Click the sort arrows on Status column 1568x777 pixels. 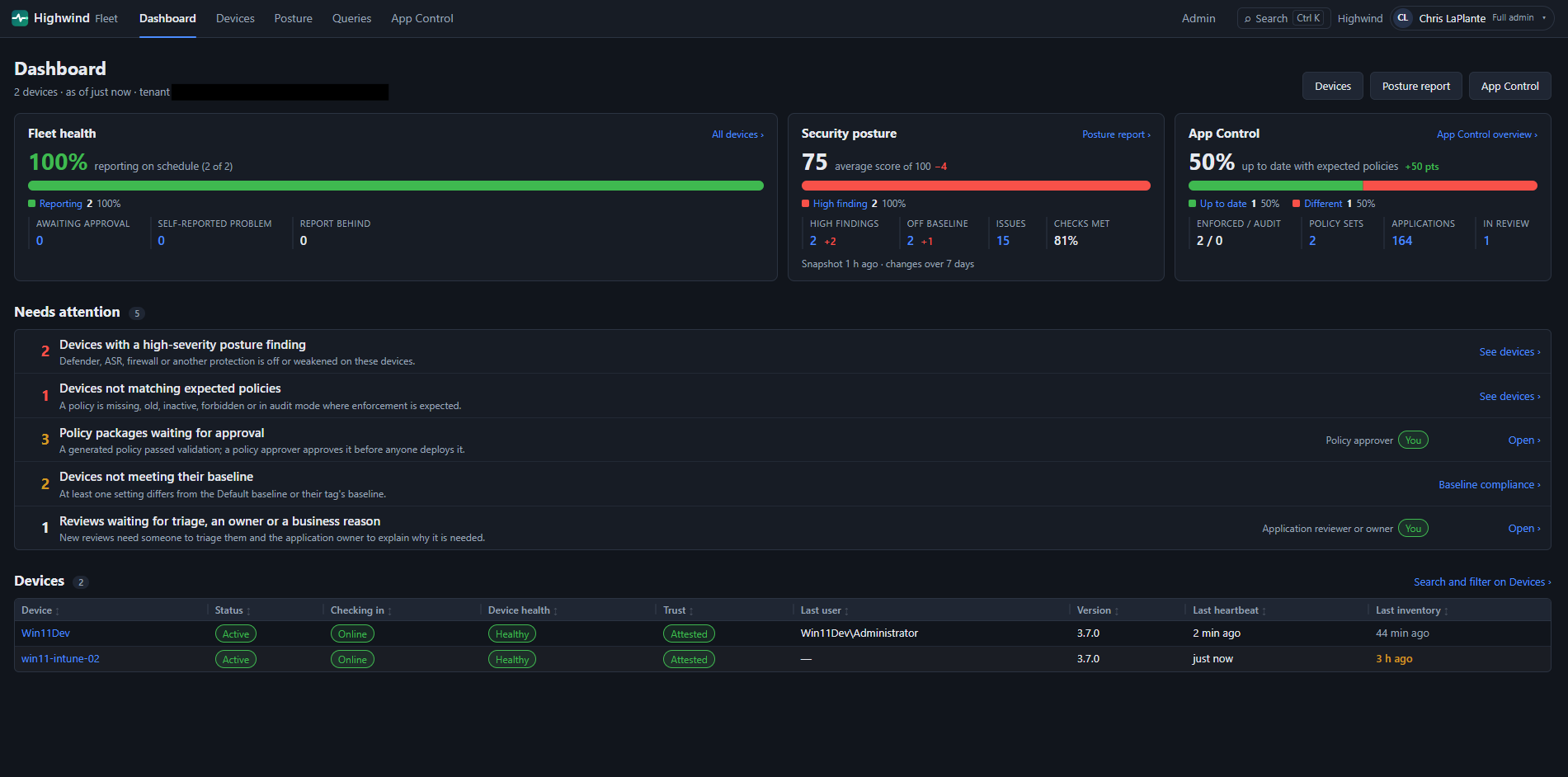click(248, 611)
